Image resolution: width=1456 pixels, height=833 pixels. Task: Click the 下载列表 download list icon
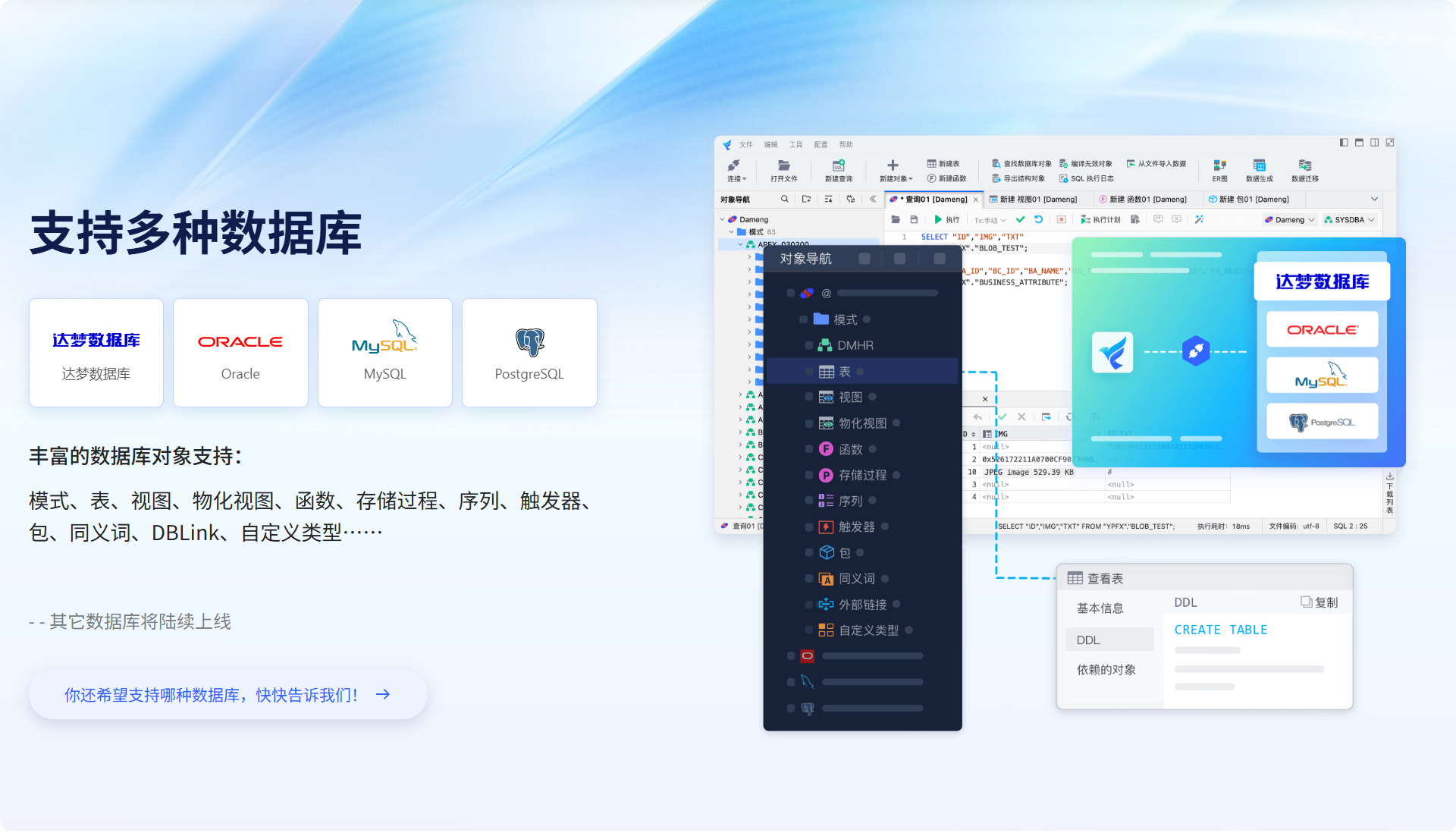1390,476
